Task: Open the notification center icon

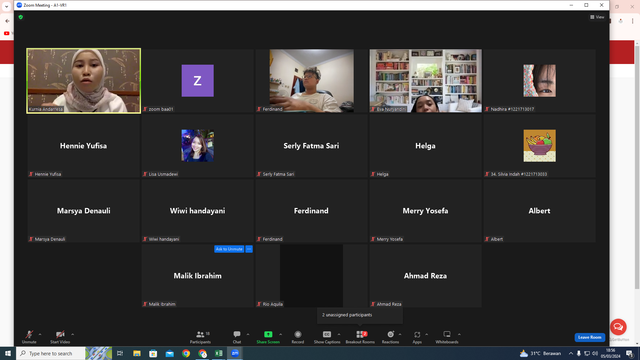Action: click(629, 353)
